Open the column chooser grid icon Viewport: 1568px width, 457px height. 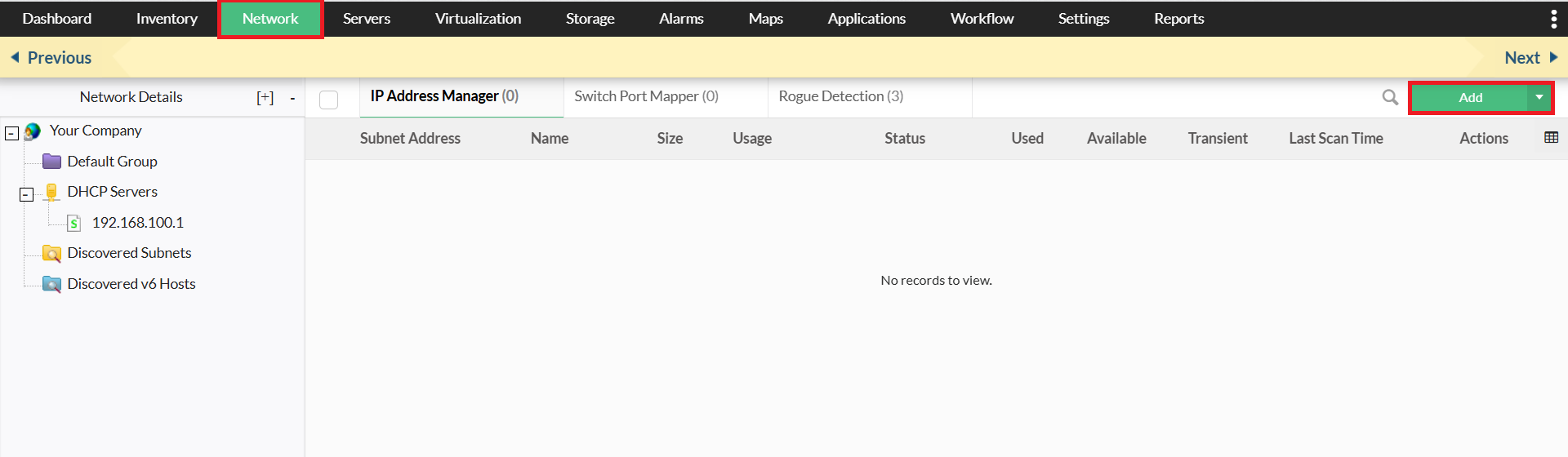tap(1551, 138)
